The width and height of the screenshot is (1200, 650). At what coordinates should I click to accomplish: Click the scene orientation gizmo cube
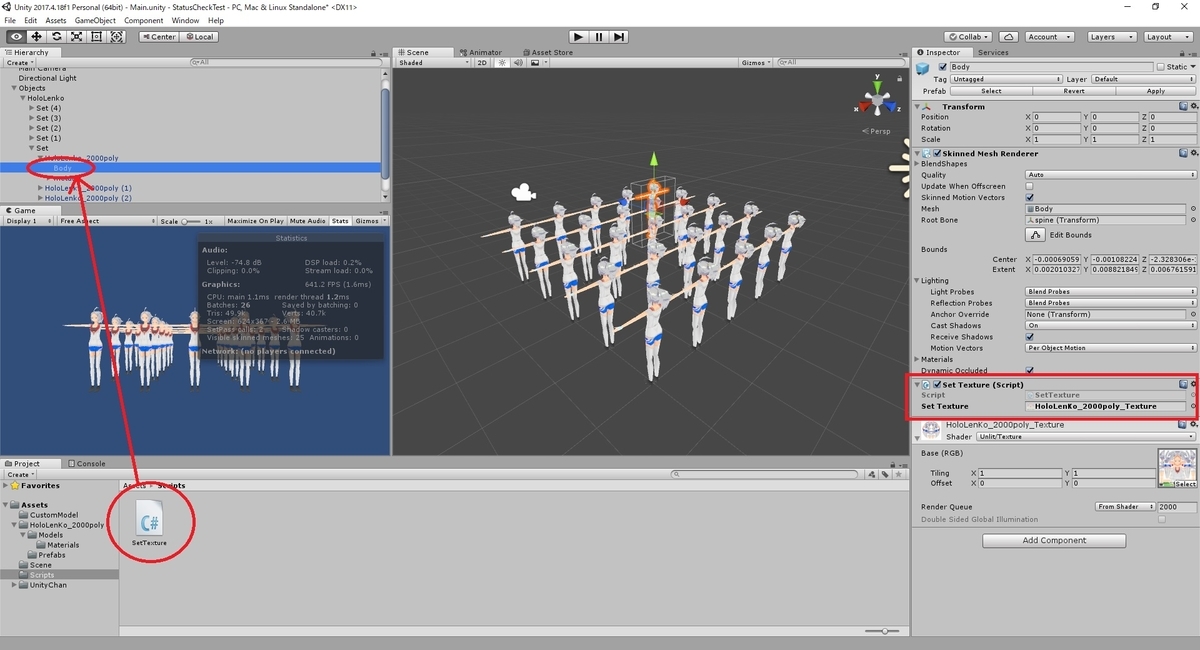(877, 101)
